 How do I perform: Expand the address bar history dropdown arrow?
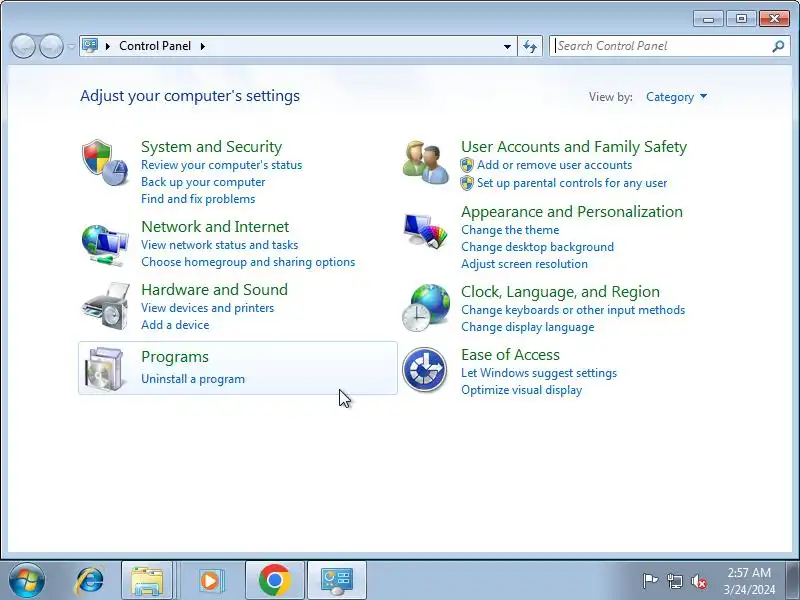[x=507, y=46]
